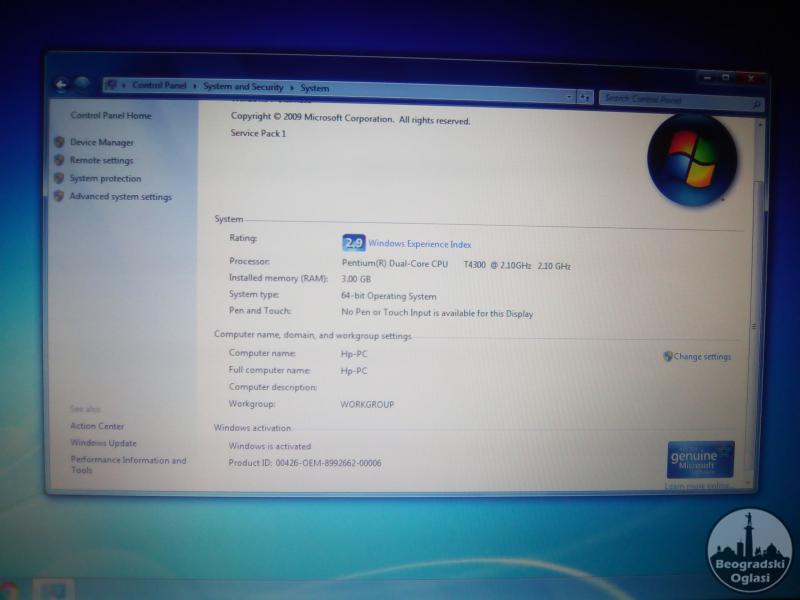Click the Copyright 2009 Microsoft Corporation text
This screenshot has width=800, height=600.
click(x=351, y=118)
